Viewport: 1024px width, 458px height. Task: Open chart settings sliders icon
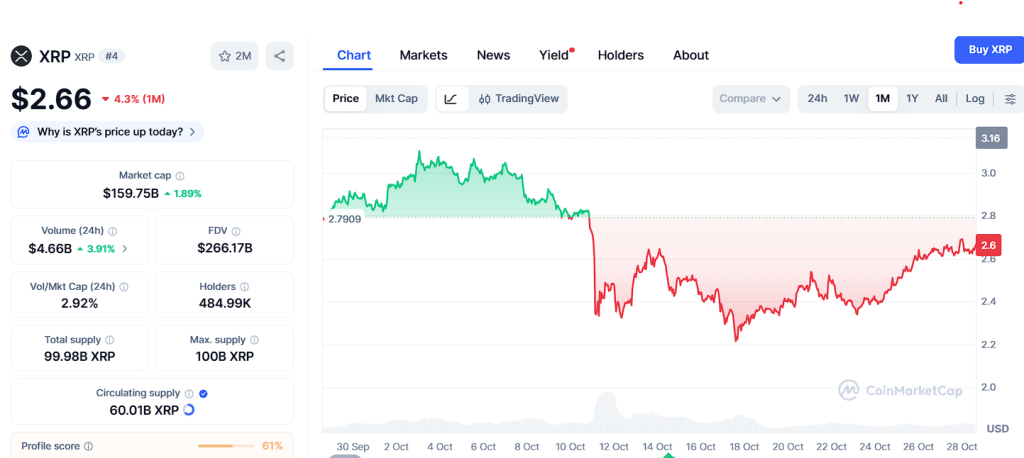pyautogui.click(x=1010, y=99)
